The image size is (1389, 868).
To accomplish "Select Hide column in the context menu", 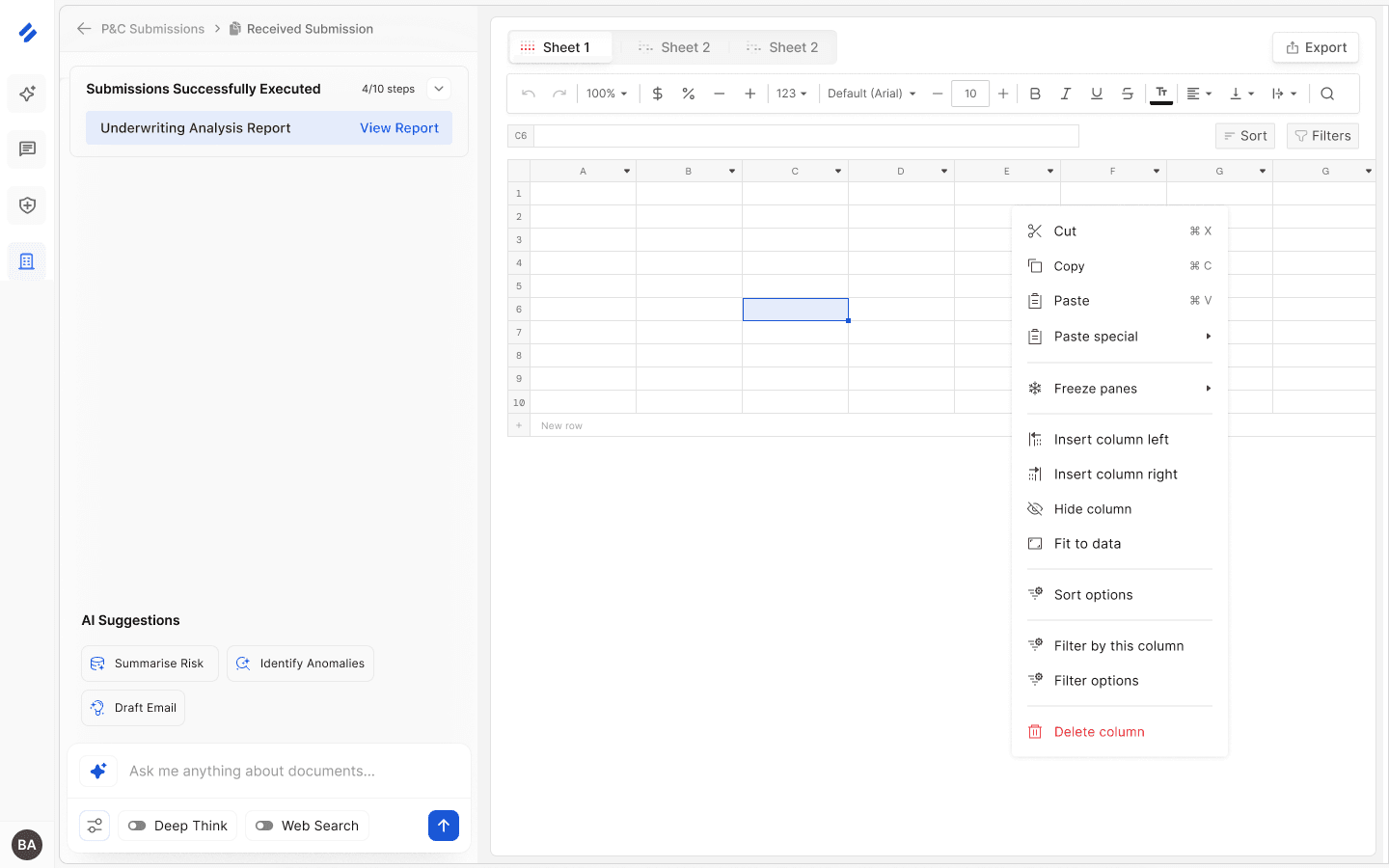I will pyautogui.click(x=1120, y=509).
